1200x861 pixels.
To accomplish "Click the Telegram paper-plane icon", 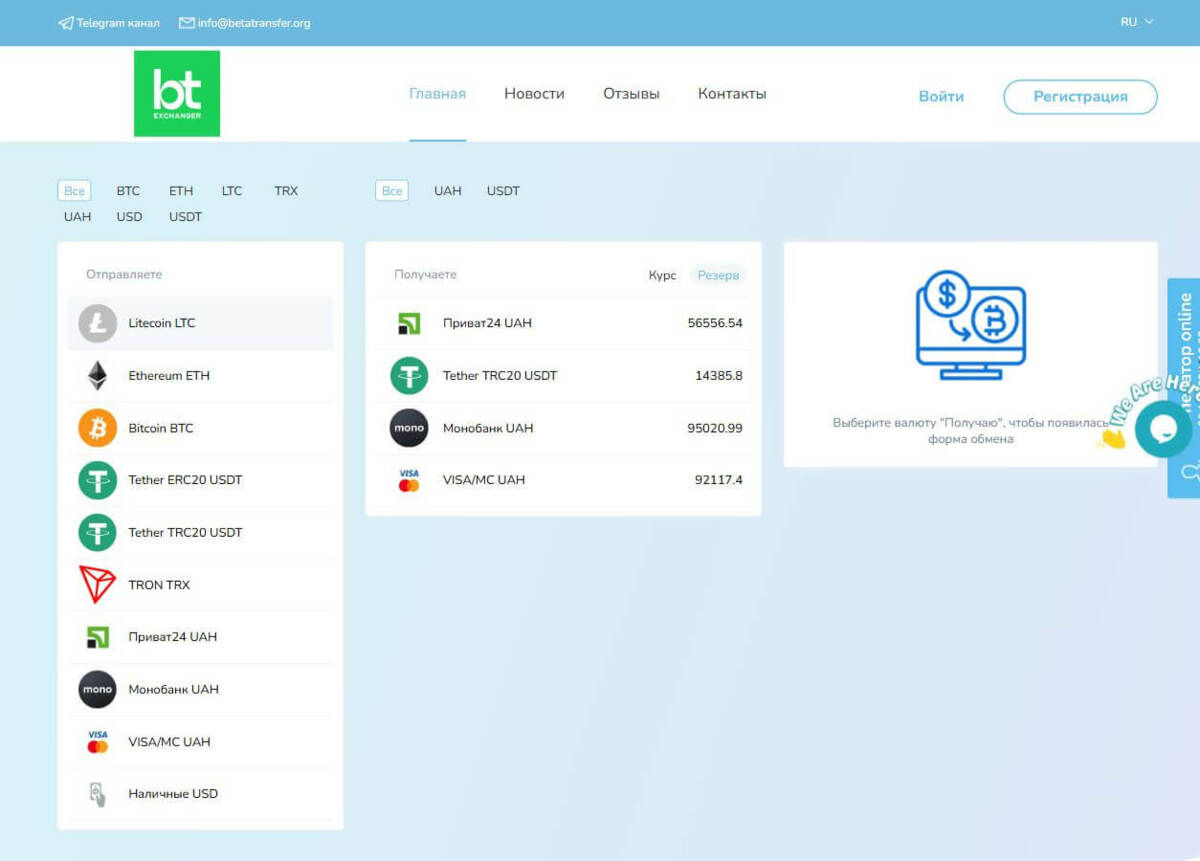I will coord(66,23).
